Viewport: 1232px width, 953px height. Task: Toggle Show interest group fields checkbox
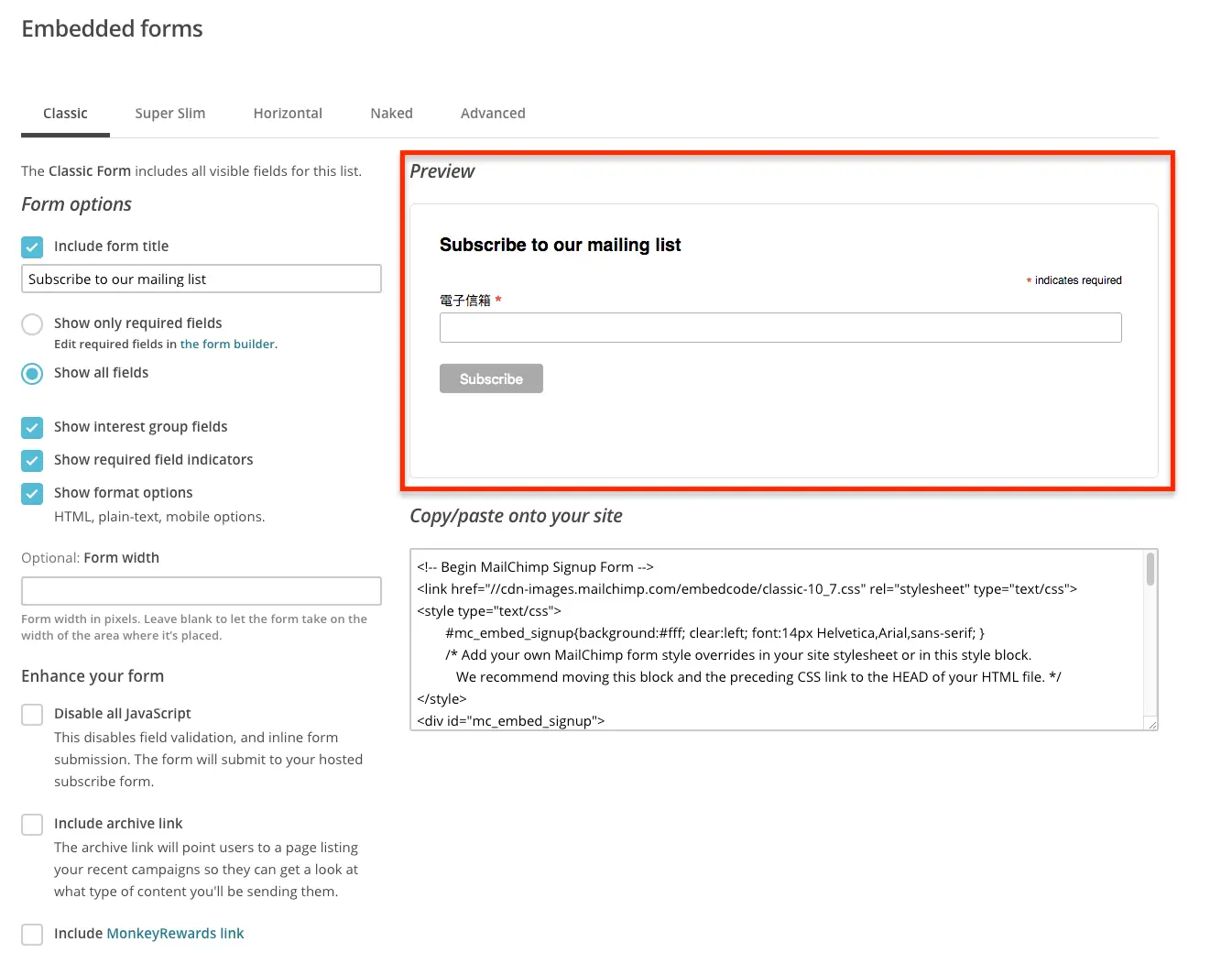[x=32, y=428]
